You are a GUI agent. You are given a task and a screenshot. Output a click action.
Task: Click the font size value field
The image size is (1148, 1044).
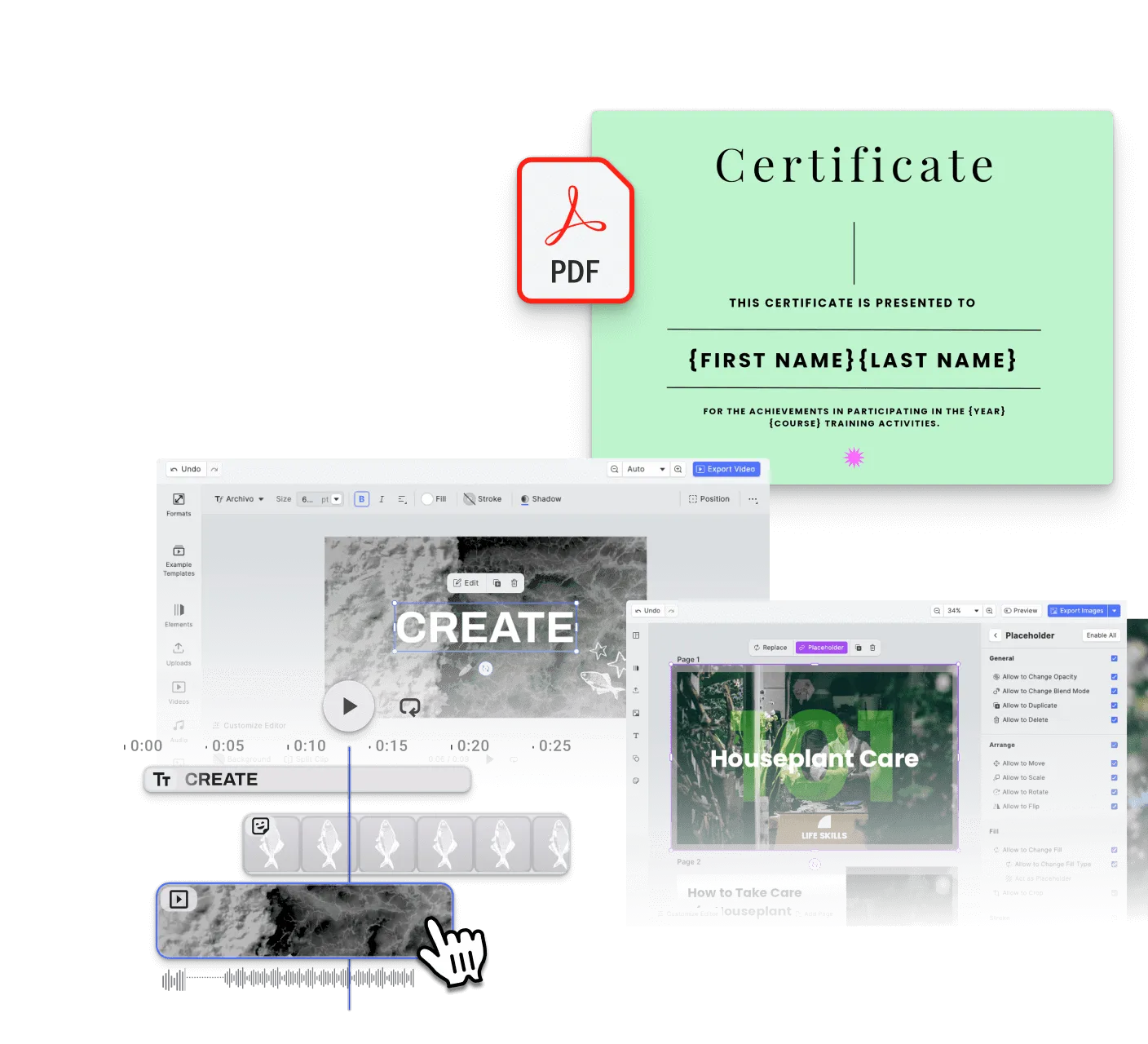[307, 499]
